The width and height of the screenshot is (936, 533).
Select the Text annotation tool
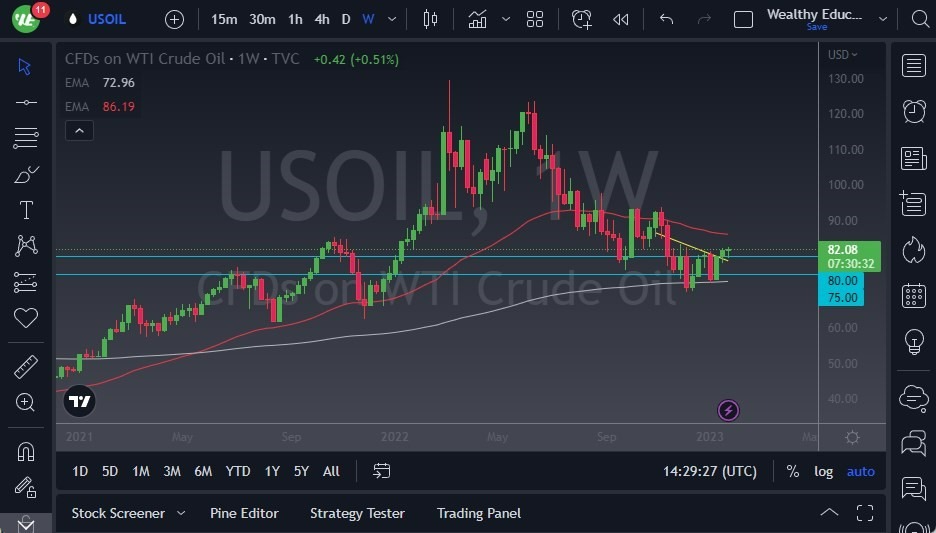(26, 210)
